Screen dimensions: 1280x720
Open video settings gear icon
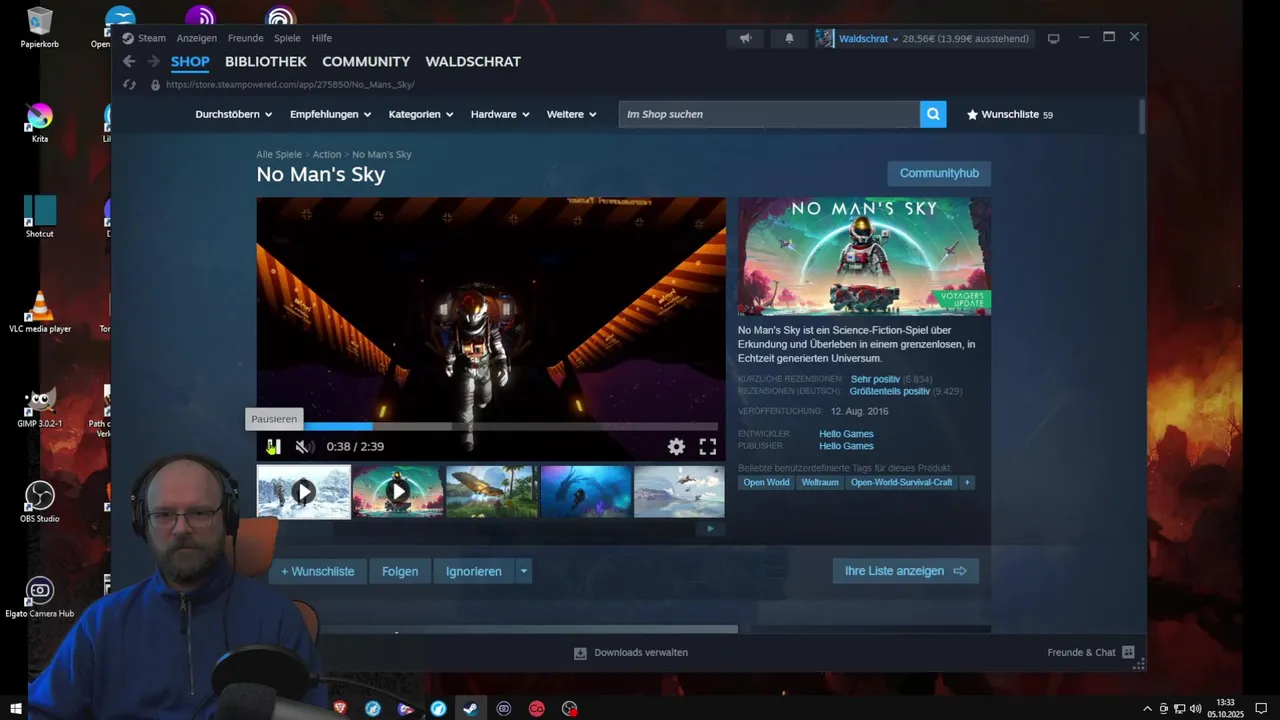[x=677, y=447]
